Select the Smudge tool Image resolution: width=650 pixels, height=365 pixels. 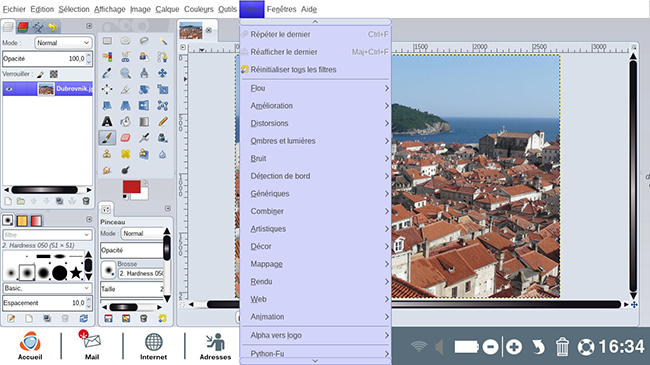(107, 170)
